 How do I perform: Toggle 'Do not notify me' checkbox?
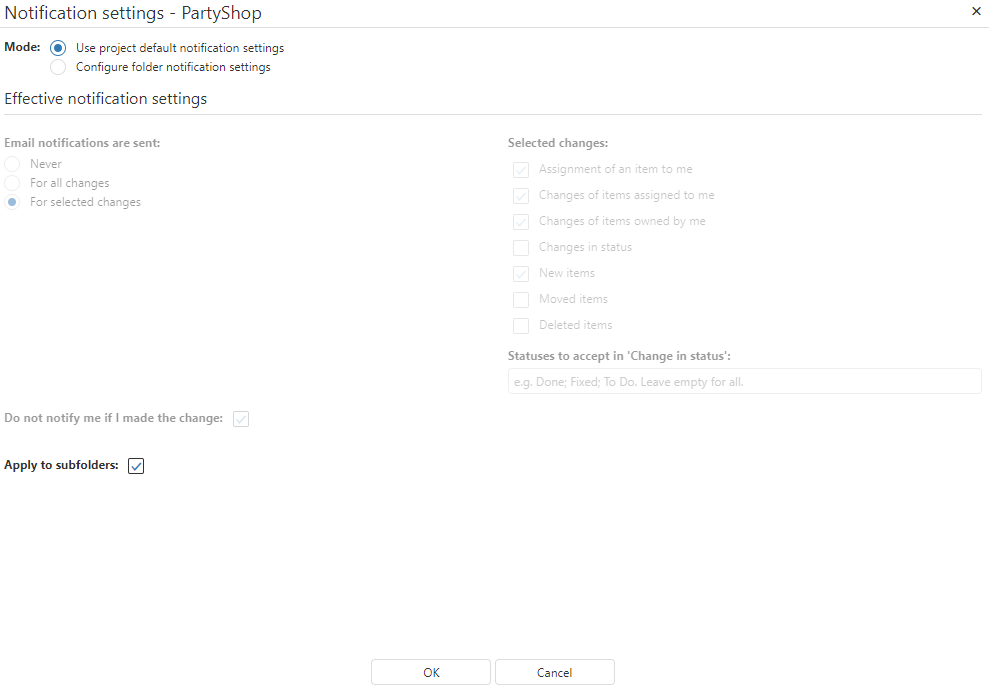coord(241,419)
